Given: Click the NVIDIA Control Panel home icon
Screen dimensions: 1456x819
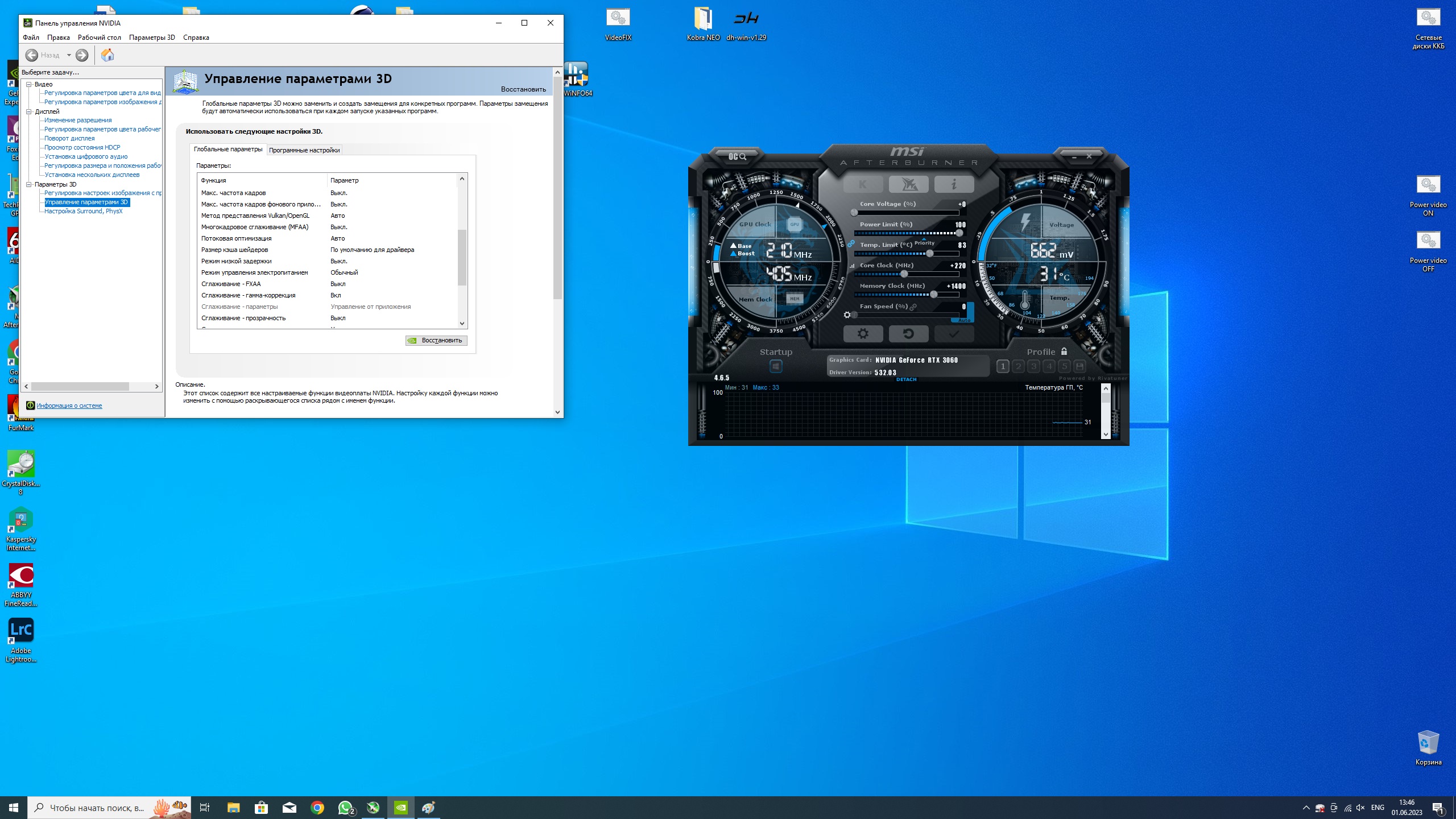Looking at the screenshot, I should tap(107, 55).
